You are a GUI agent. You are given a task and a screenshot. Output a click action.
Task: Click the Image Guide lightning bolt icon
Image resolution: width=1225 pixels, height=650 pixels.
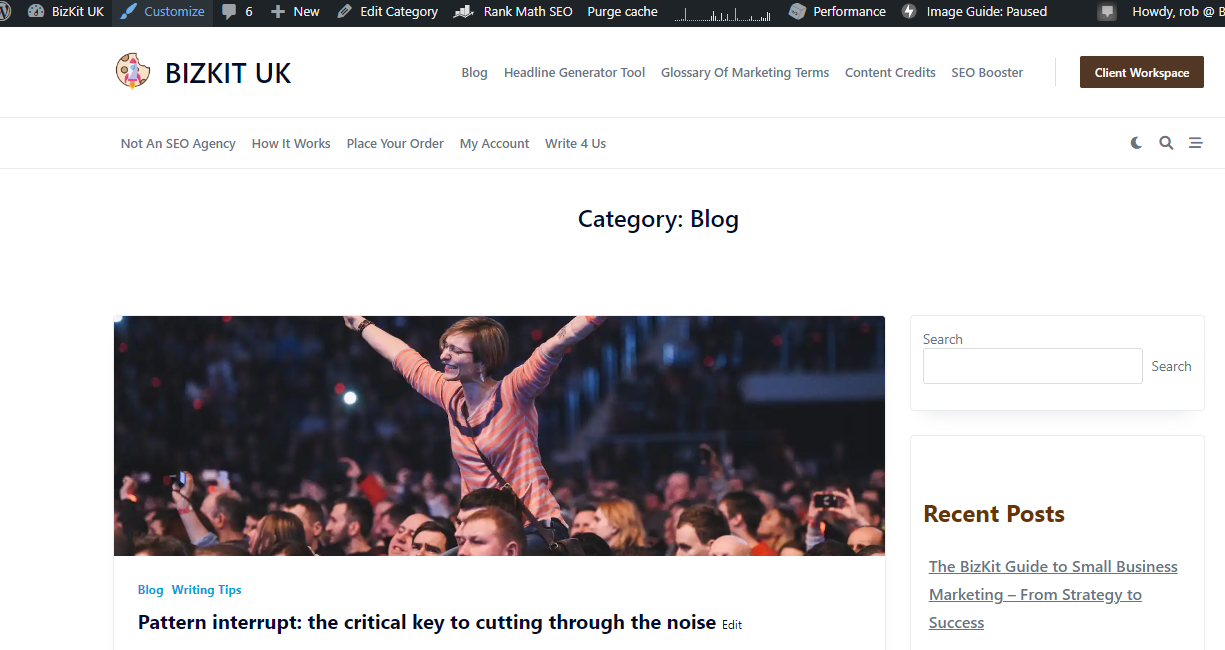pyautogui.click(x=909, y=12)
